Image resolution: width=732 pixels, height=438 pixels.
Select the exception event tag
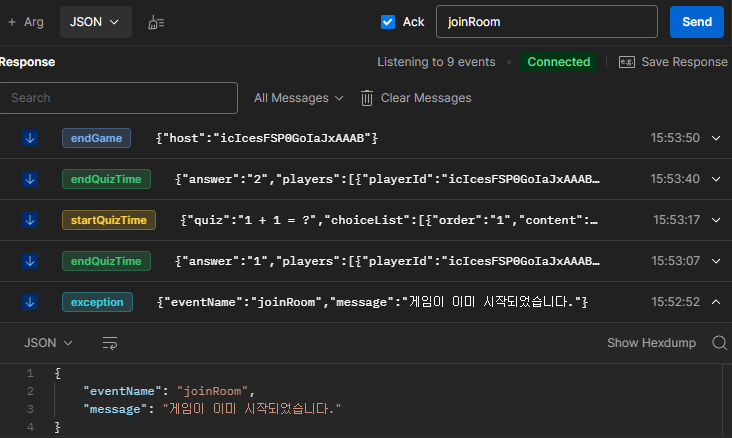pyautogui.click(x=97, y=303)
